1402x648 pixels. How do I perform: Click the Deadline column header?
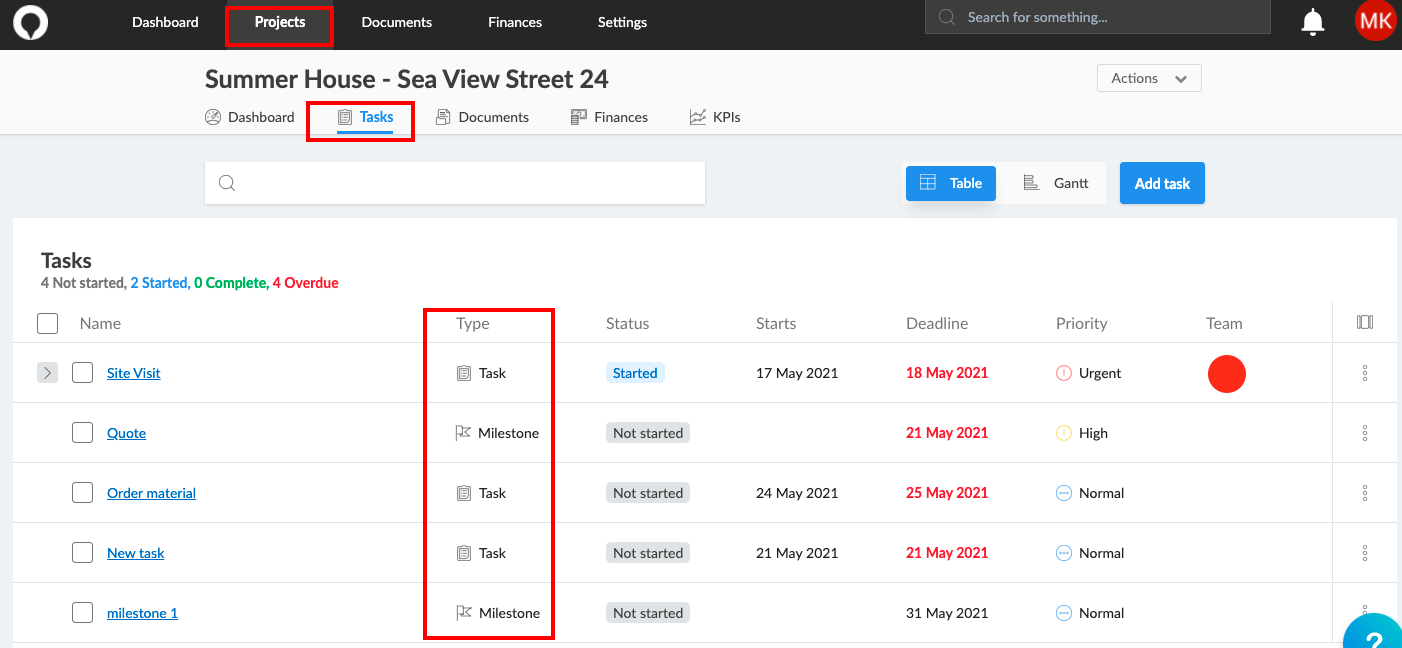click(937, 323)
